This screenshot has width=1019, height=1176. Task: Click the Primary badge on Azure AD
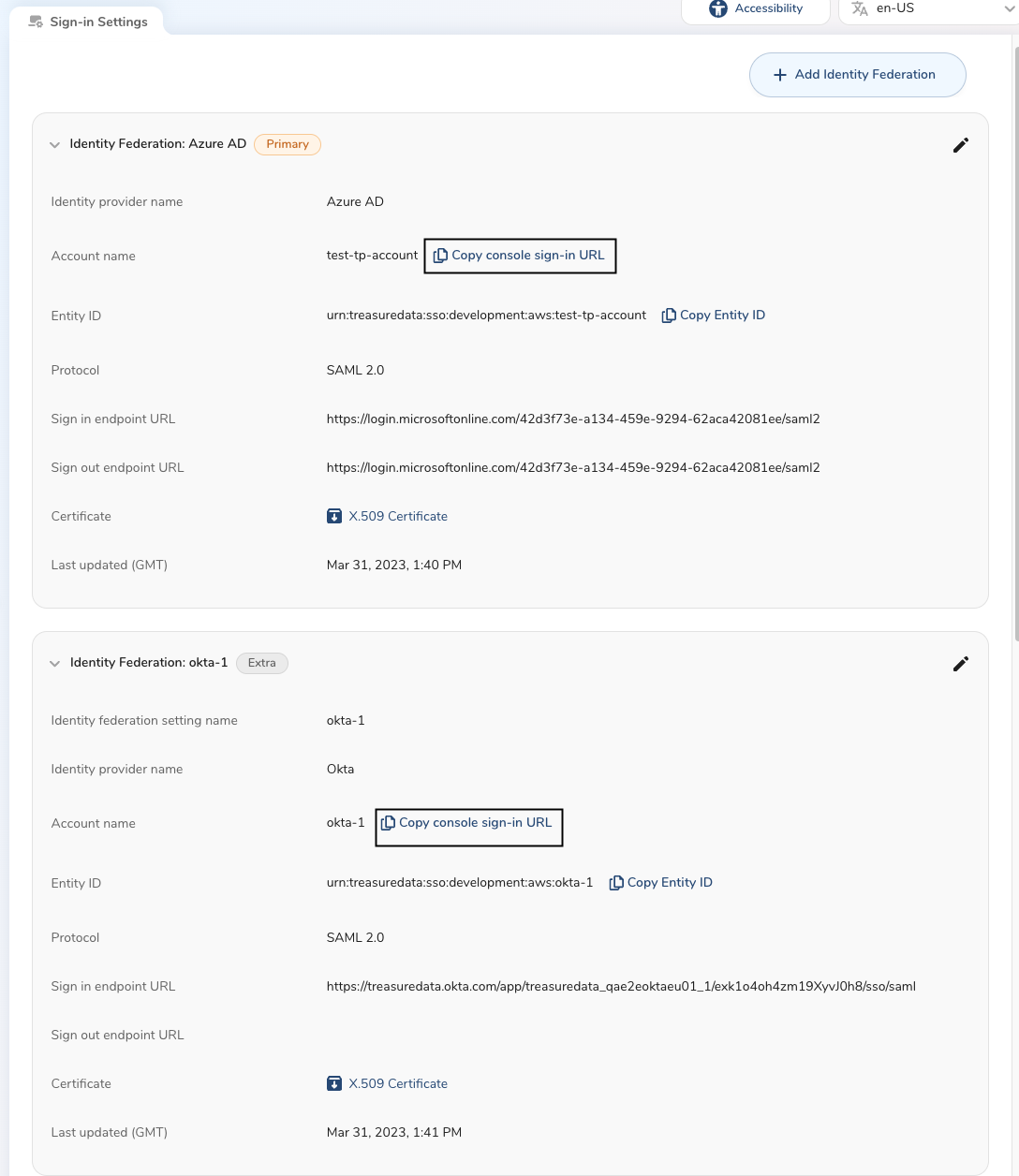point(288,144)
